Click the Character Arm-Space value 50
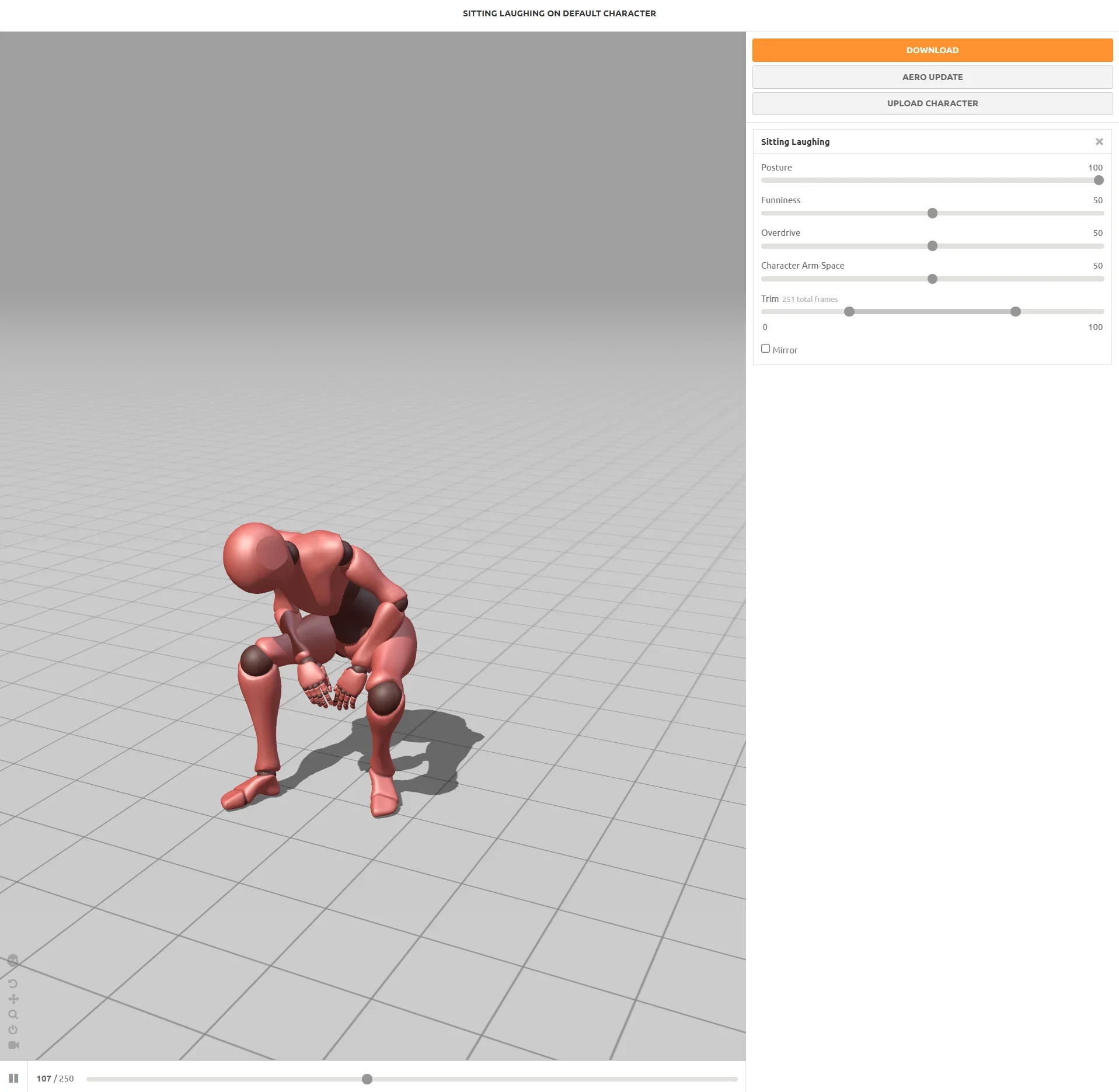Viewport: 1119px width, 1092px height. click(x=1098, y=266)
